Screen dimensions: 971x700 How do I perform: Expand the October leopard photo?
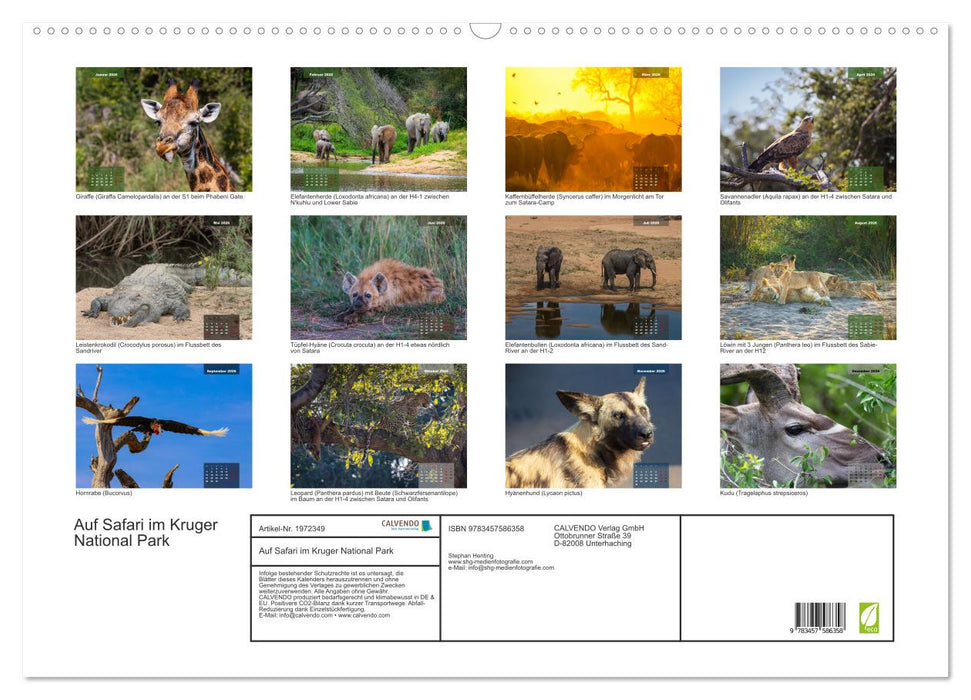coord(378,425)
